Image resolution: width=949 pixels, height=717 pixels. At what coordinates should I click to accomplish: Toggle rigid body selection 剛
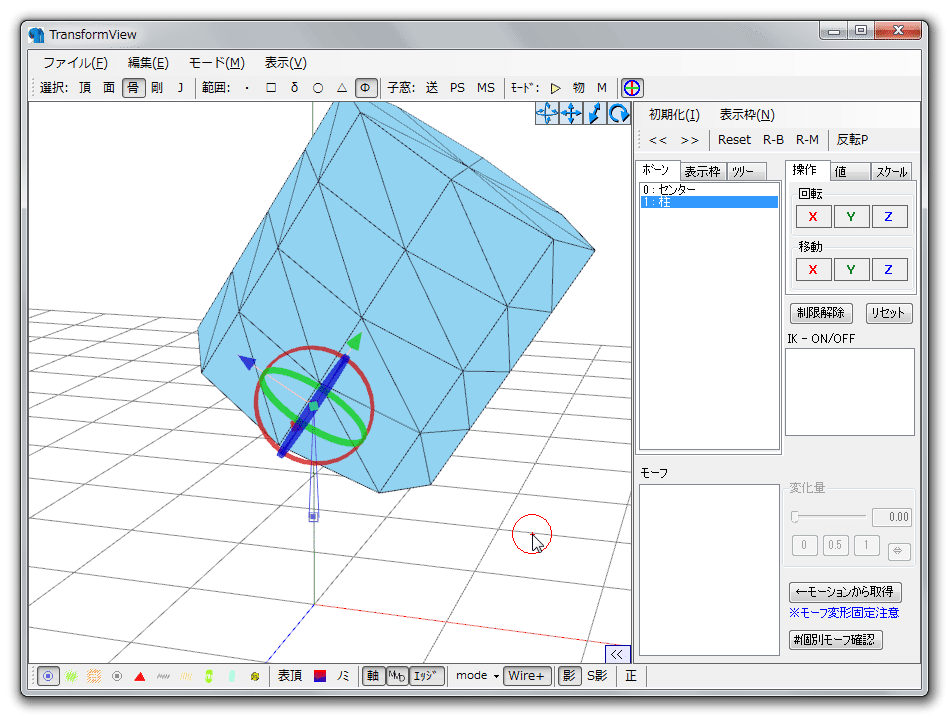pyautogui.click(x=157, y=88)
